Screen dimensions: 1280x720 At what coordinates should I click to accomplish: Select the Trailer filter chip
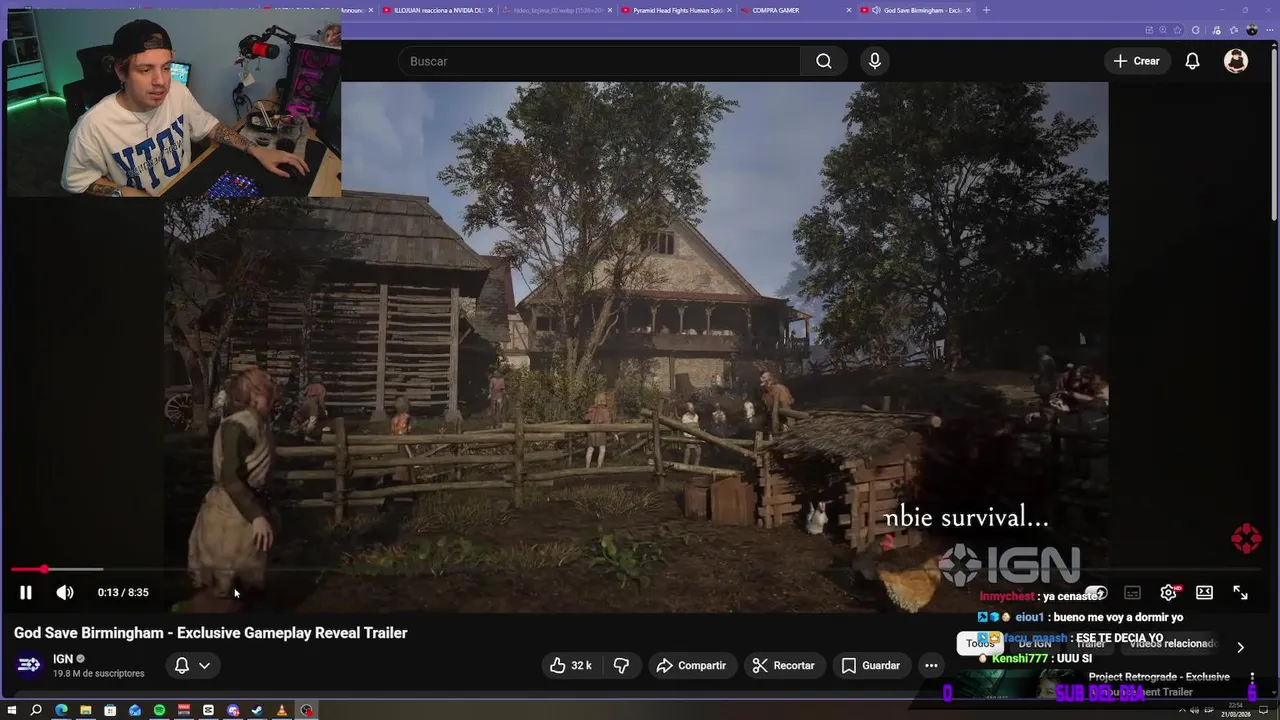1090,644
